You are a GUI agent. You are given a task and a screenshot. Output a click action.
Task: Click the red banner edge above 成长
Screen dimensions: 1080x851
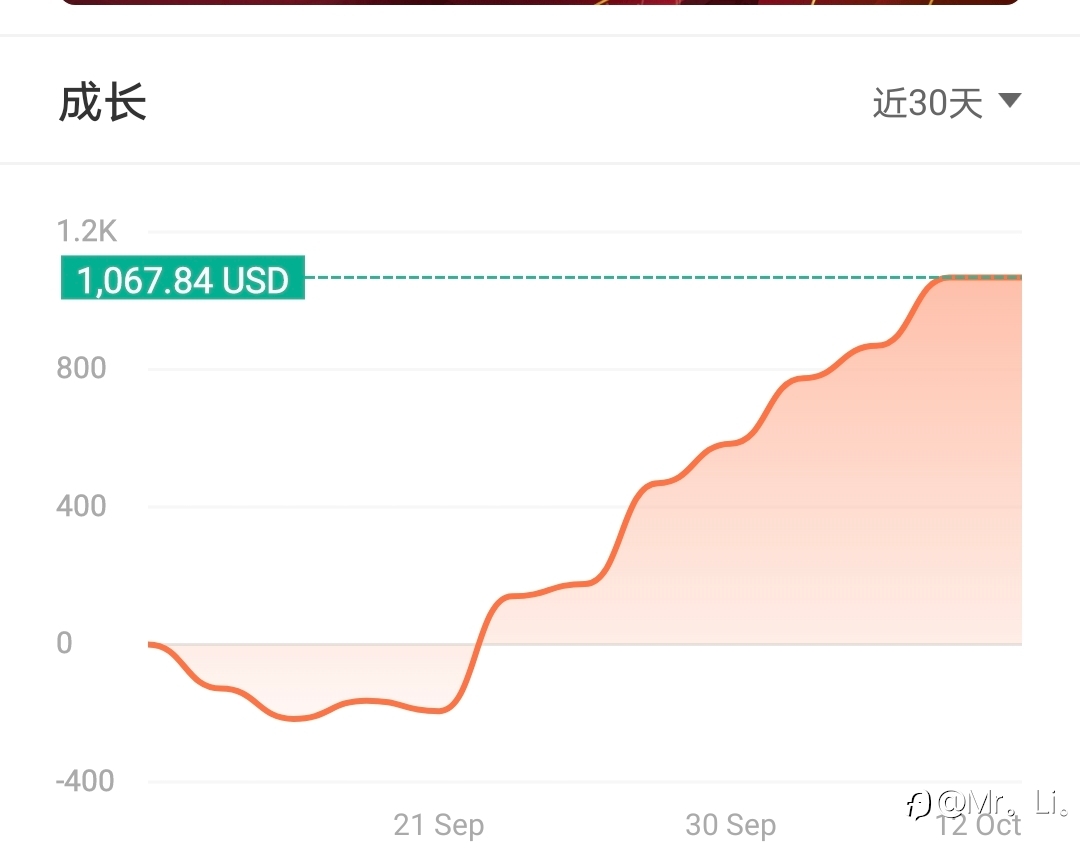coord(540,2)
